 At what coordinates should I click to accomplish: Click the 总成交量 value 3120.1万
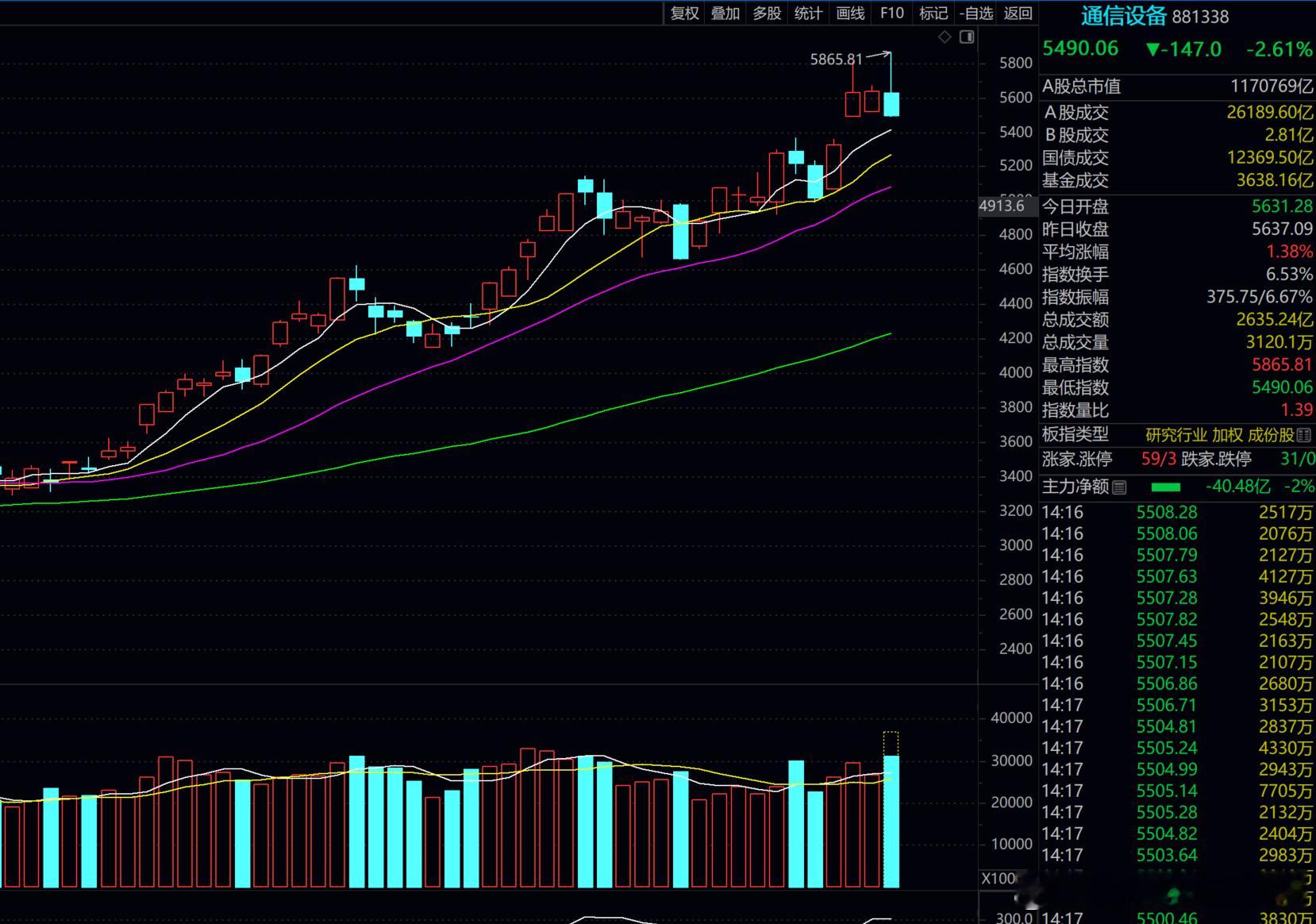(x=1279, y=342)
